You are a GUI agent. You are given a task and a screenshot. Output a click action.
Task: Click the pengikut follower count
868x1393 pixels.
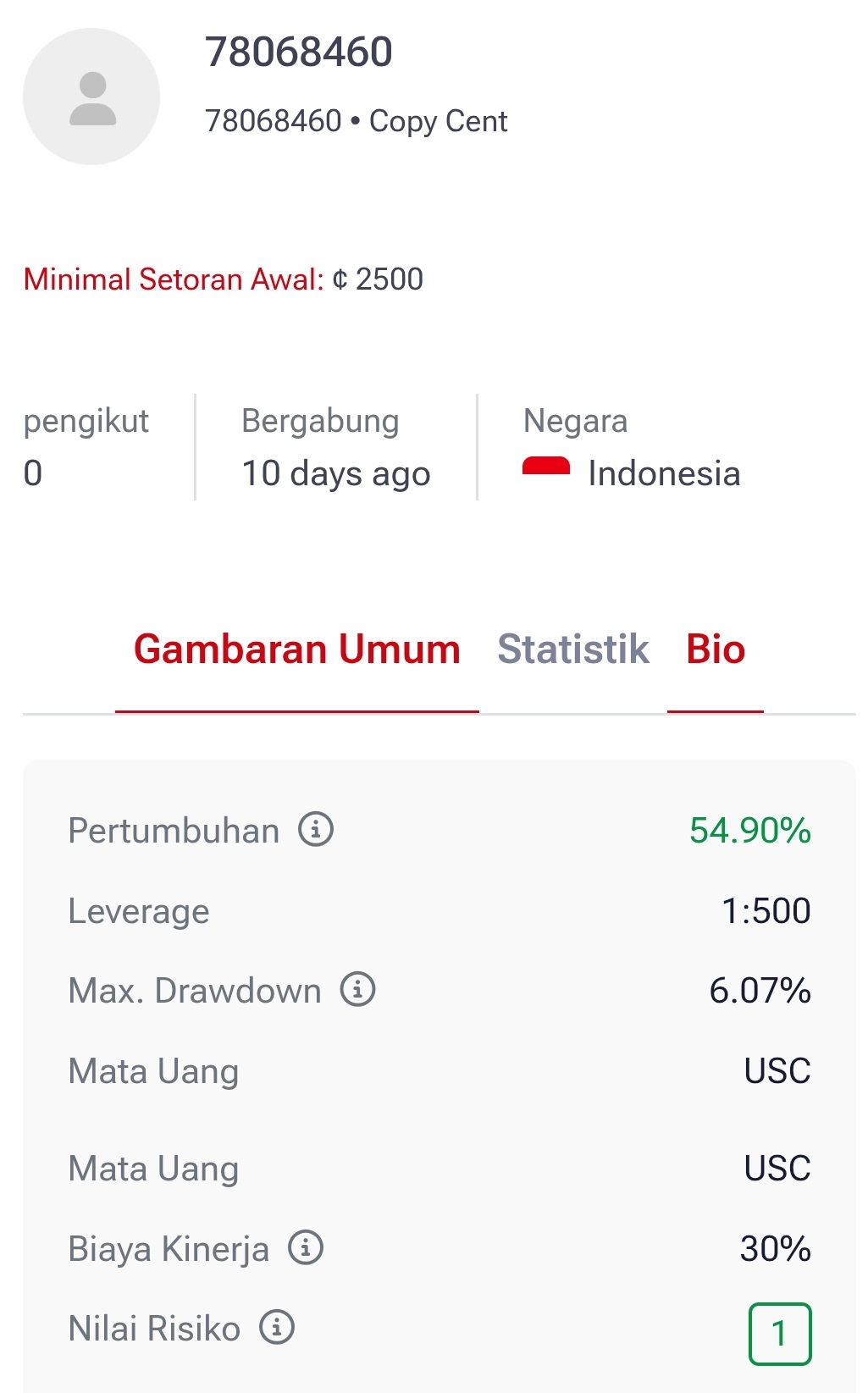(x=33, y=473)
